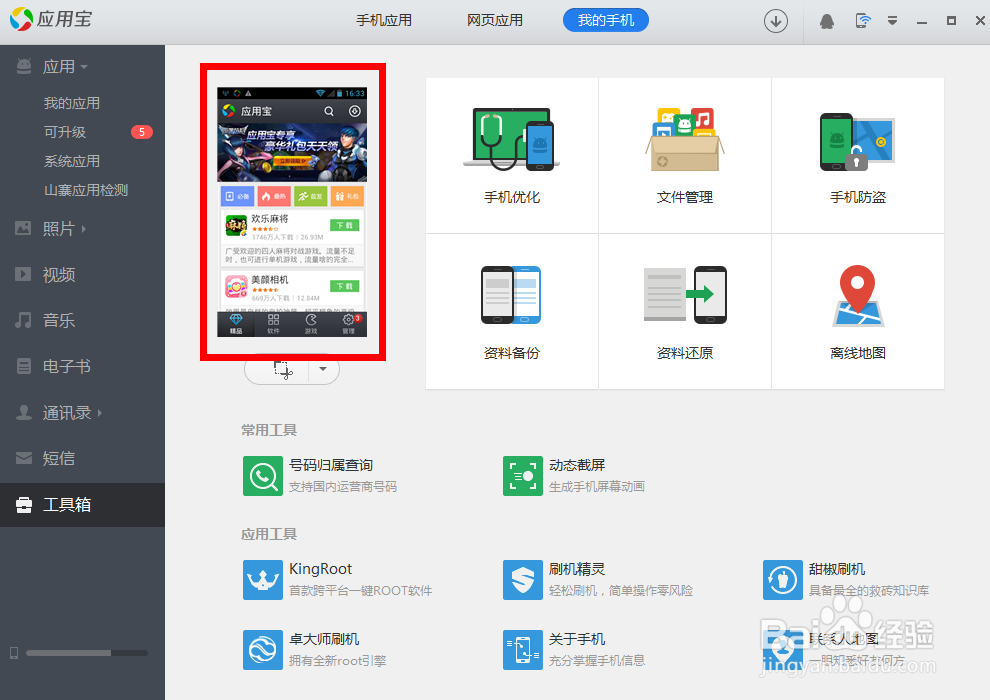Viewport: 990px width, 700px height.
Task: Select the 我的手机 tab
Action: click(605, 20)
